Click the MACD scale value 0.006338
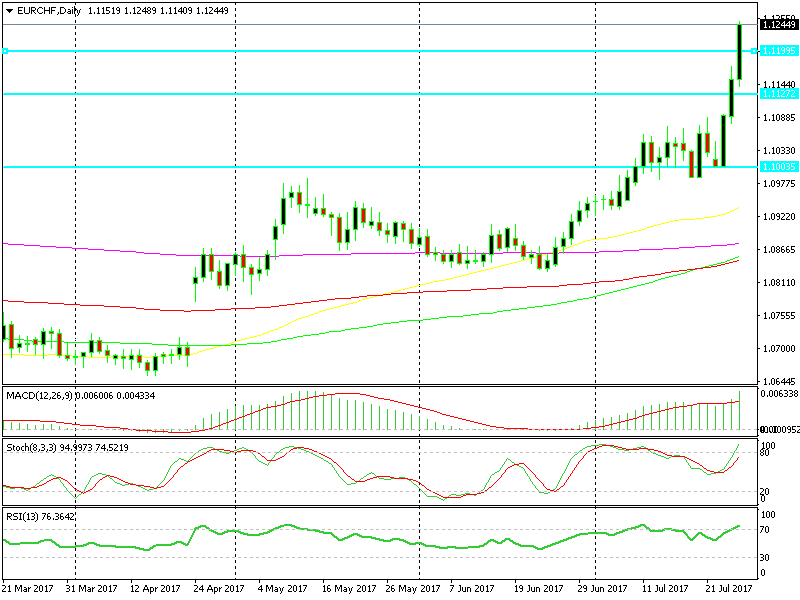The image size is (800, 600). (780, 393)
